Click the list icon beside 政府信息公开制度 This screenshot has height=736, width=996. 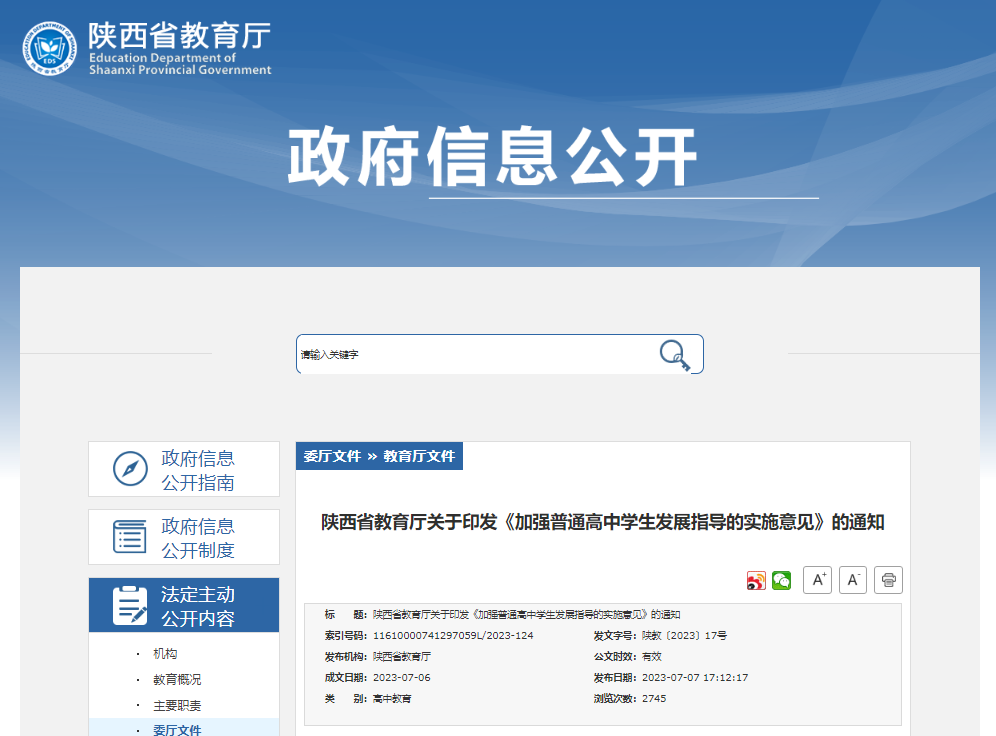(x=130, y=537)
